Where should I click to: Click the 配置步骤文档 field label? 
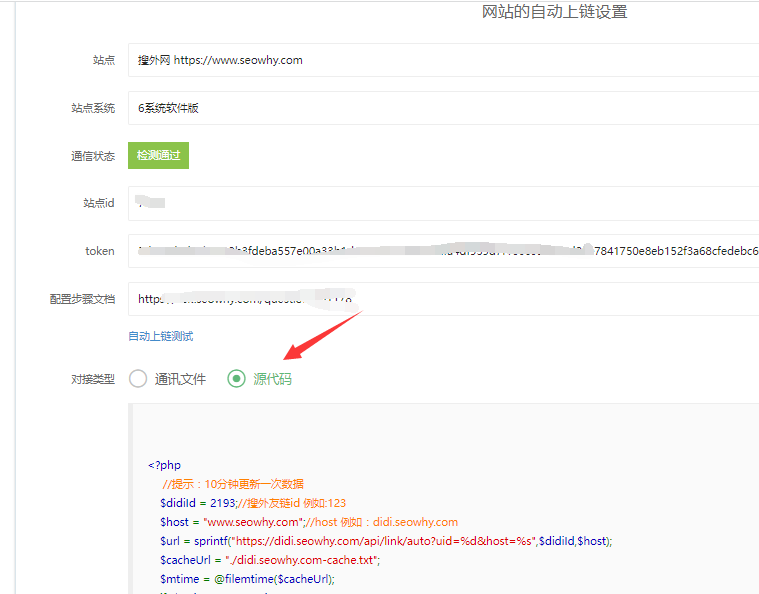82,299
